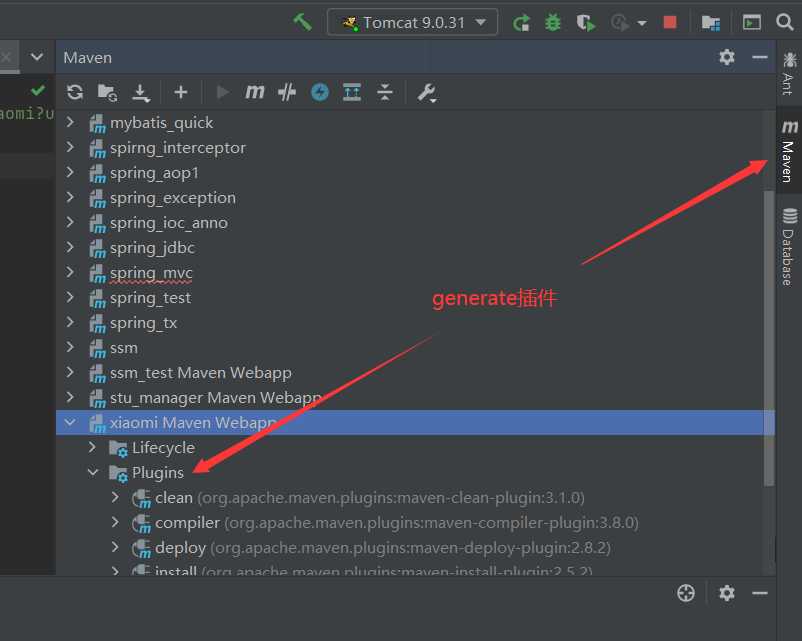The image size is (802, 641).
Task: Click the green Rerun Tomcat icon
Action: click(x=522, y=23)
